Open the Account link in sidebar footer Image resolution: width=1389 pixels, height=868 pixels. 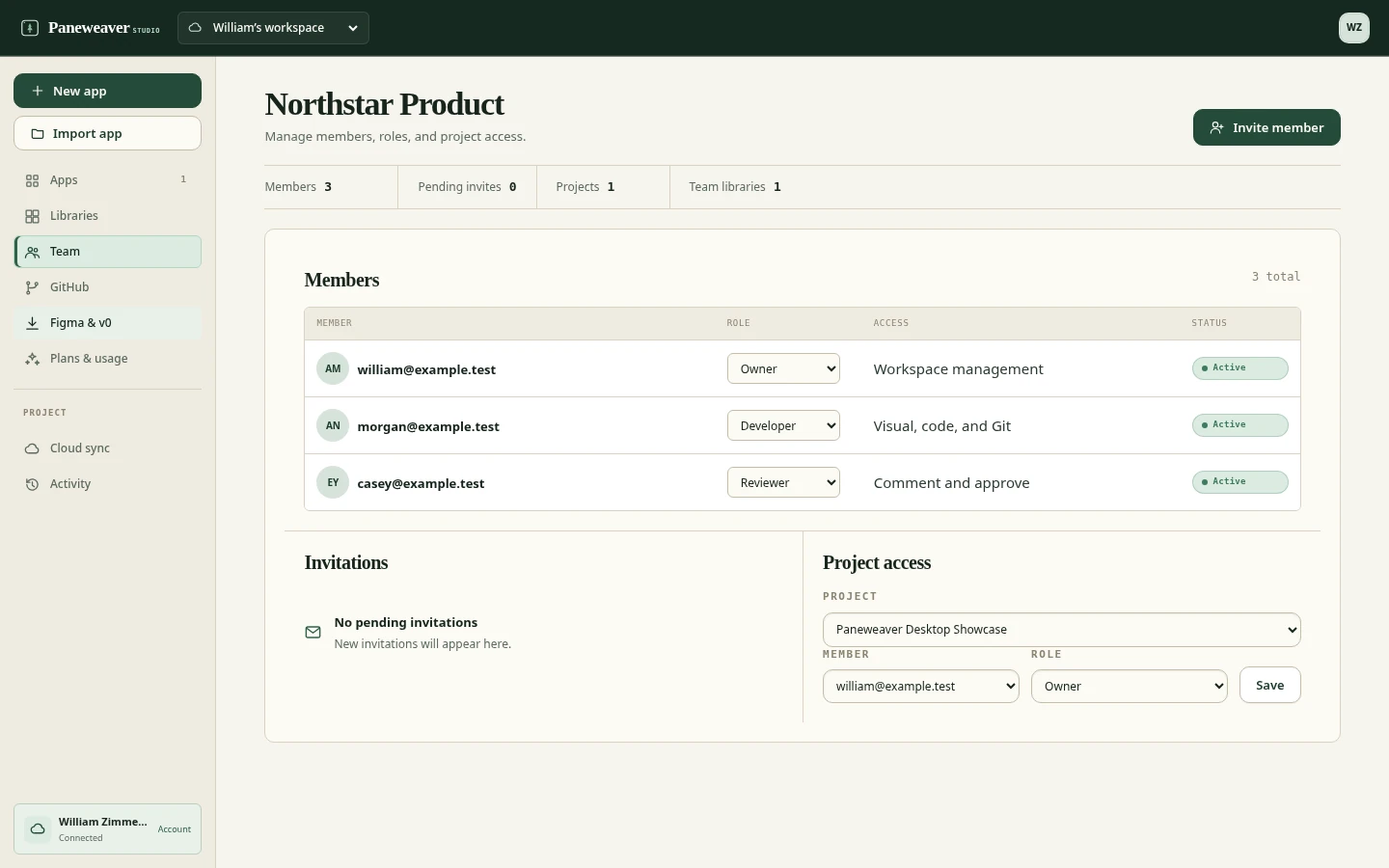[x=175, y=829]
